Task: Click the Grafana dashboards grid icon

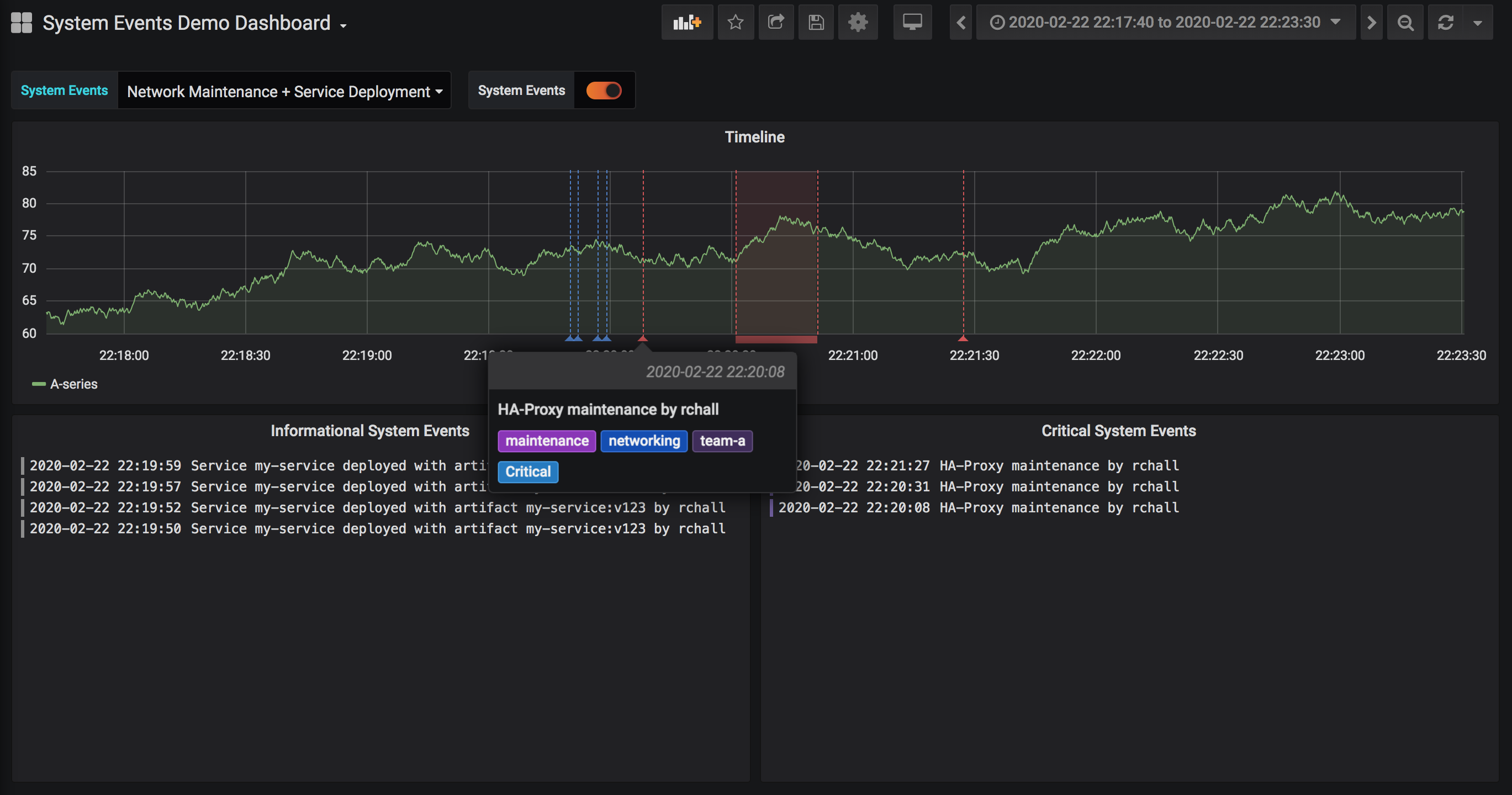Action: (x=22, y=23)
